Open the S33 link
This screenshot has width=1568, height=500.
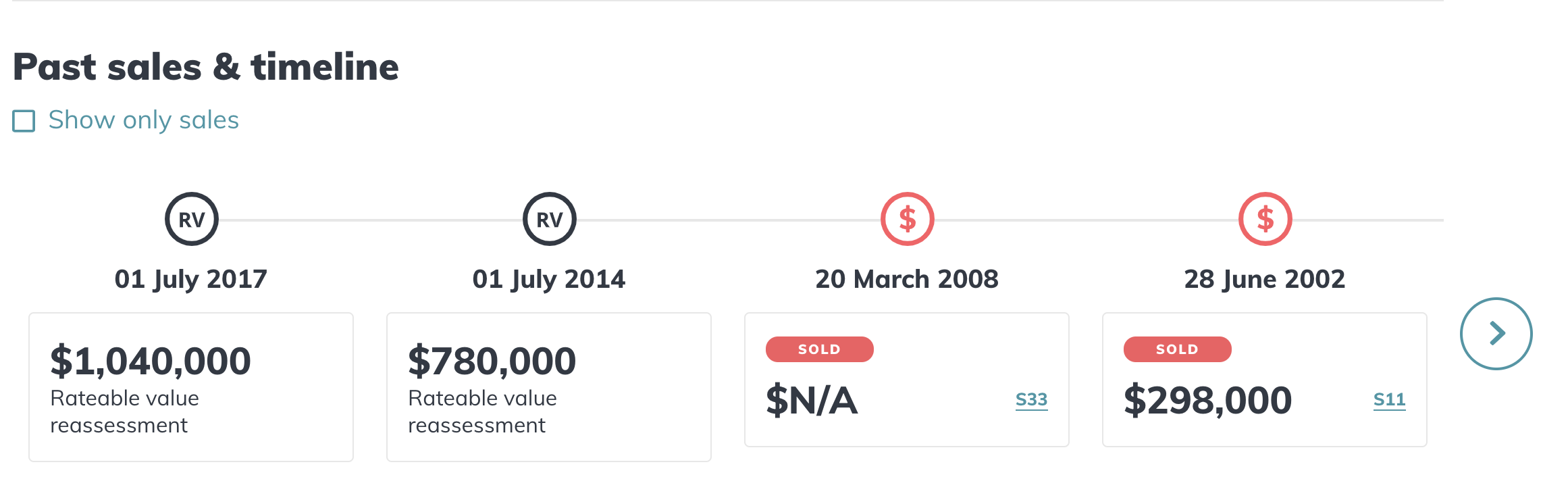[1031, 399]
